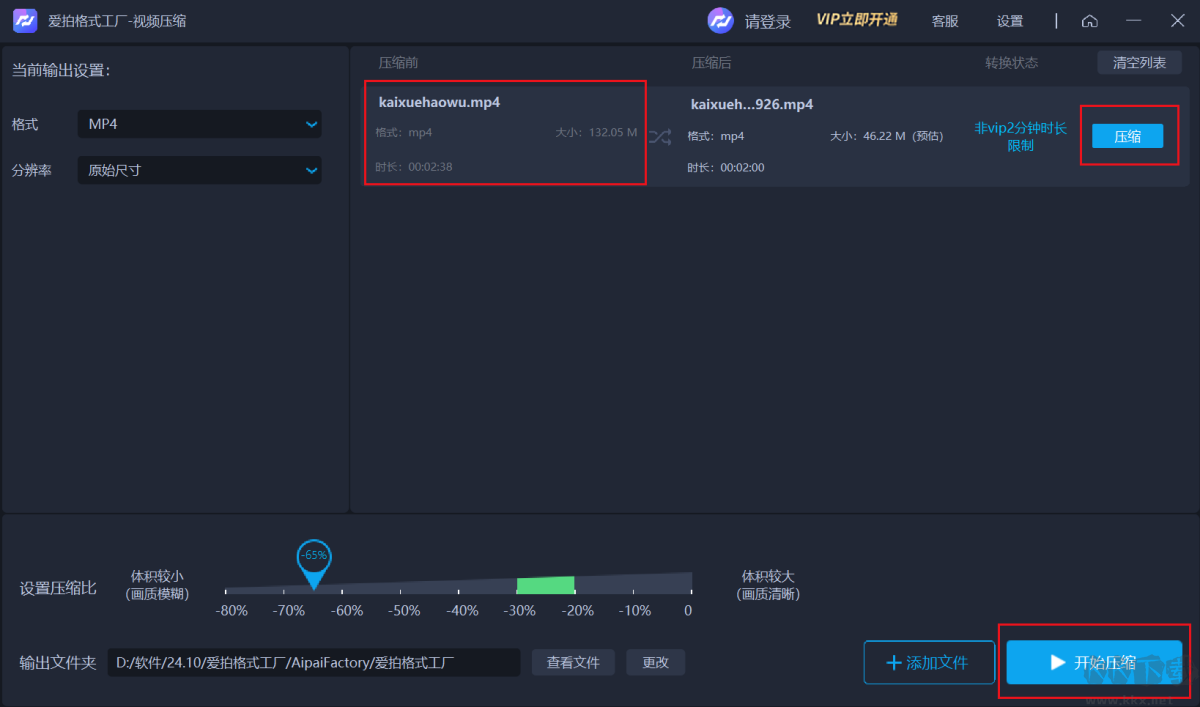Click the AiPai logo in the title bar
This screenshot has width=1200, height=707.
click(x=24, y=20)
